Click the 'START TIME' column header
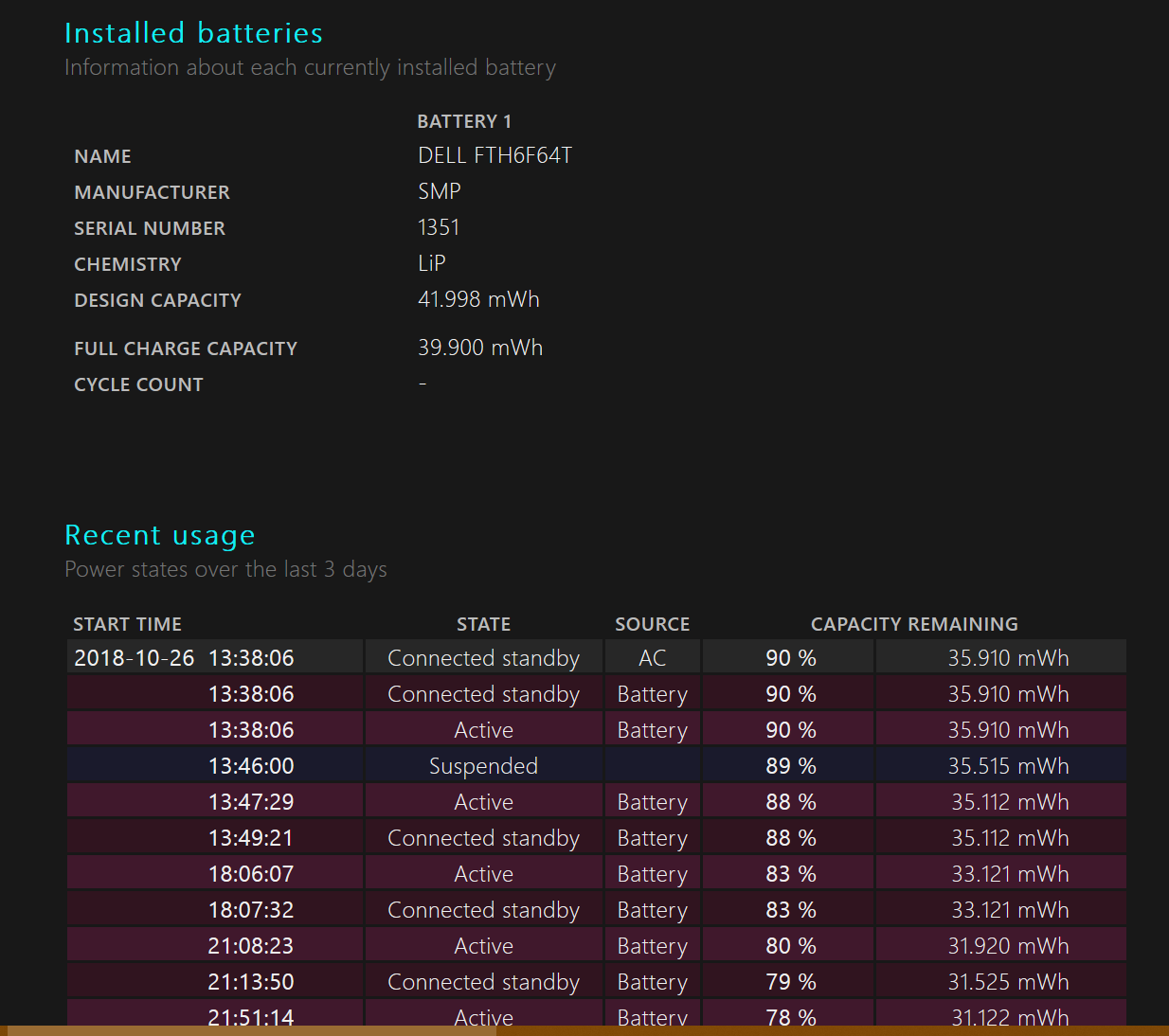1169x1036 pixels. coord(127,624)
